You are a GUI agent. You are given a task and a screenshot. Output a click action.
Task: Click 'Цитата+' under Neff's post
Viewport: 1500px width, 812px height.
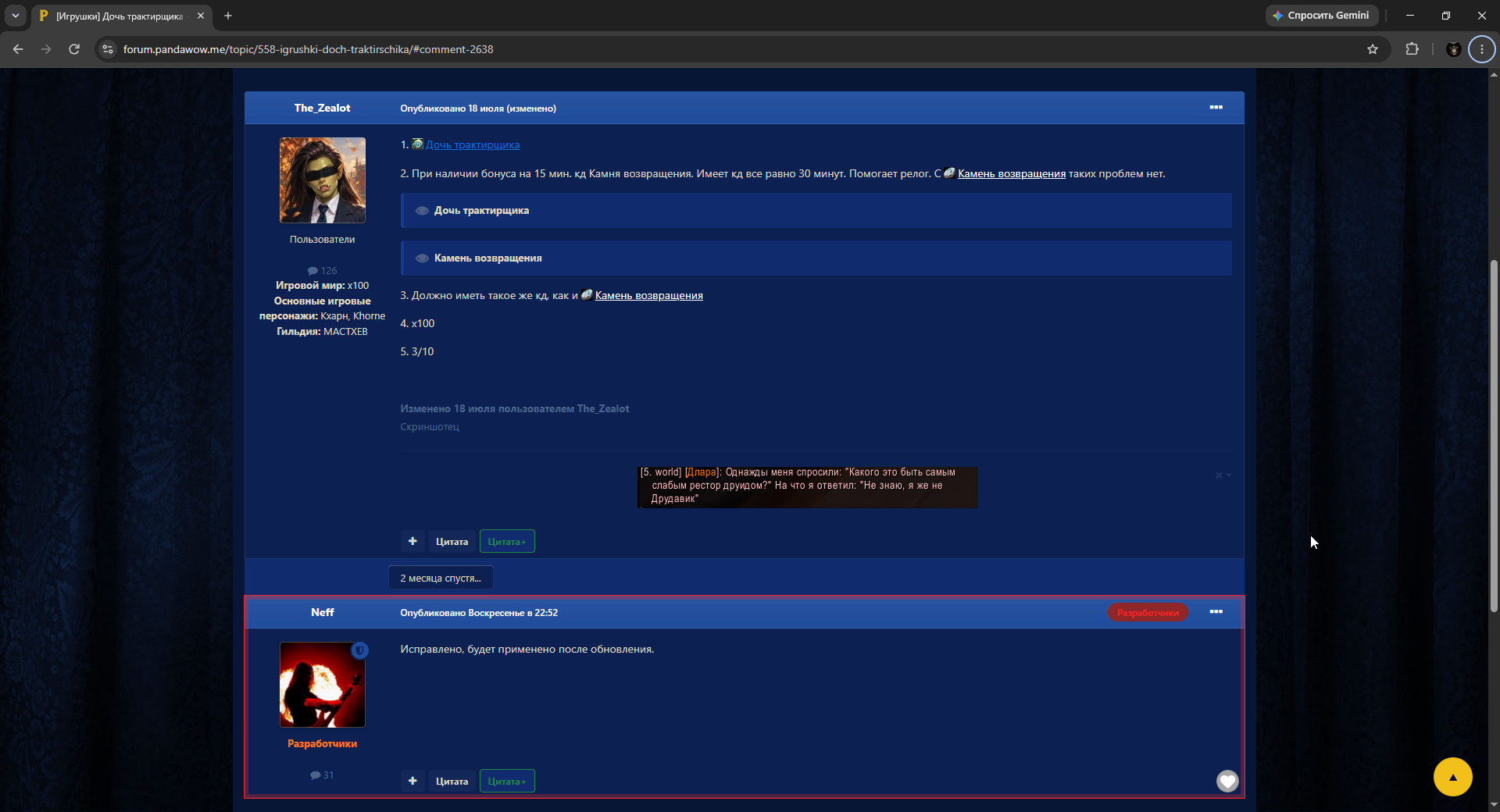[507, 782]
